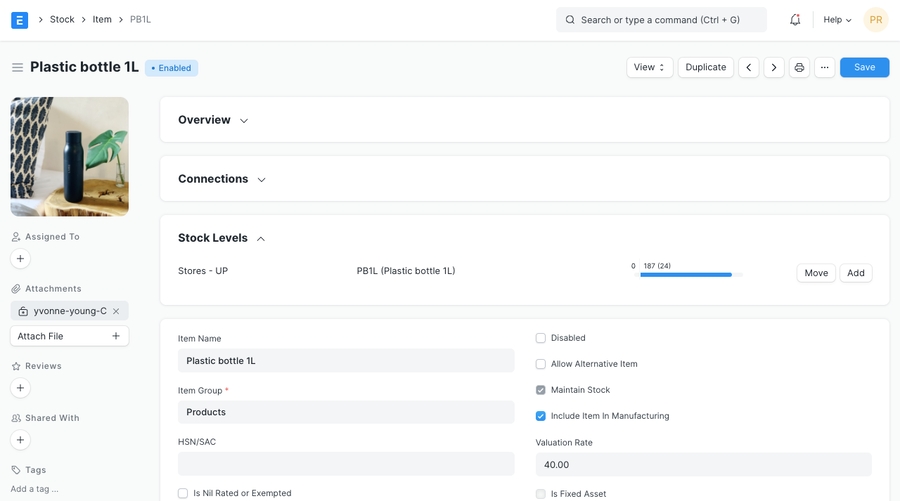Navigate to Stock breadcrumb

coord(62,20)
